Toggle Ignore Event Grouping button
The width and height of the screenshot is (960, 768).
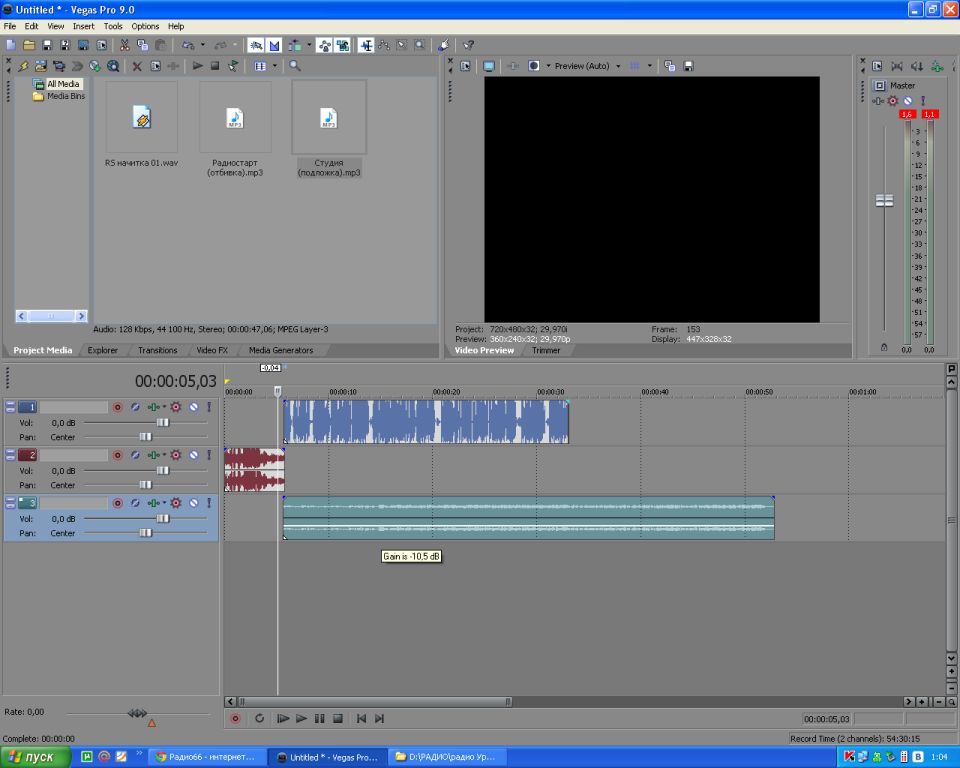[x=343, y=45]
